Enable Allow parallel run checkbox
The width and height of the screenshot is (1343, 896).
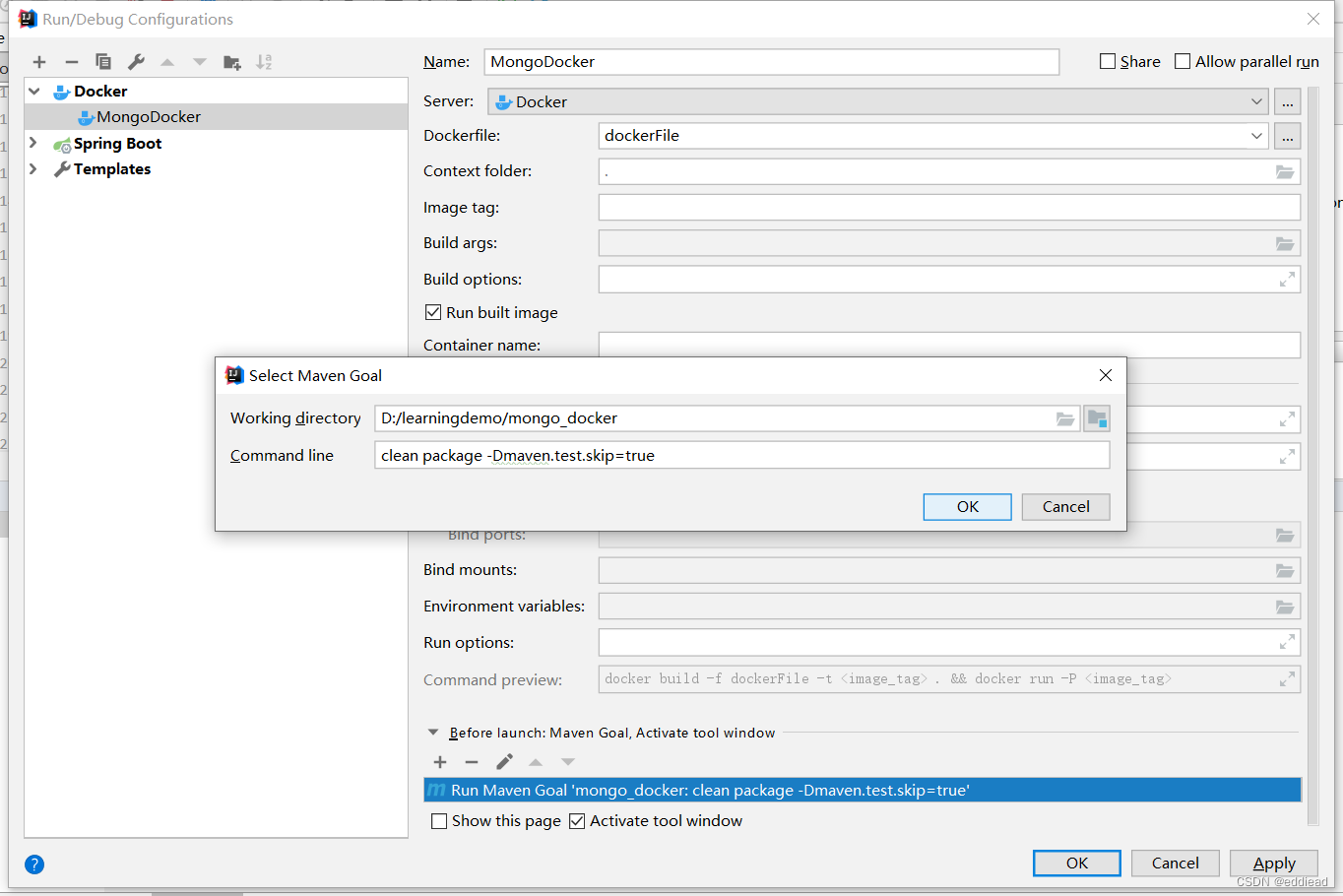click(1183, 61)
